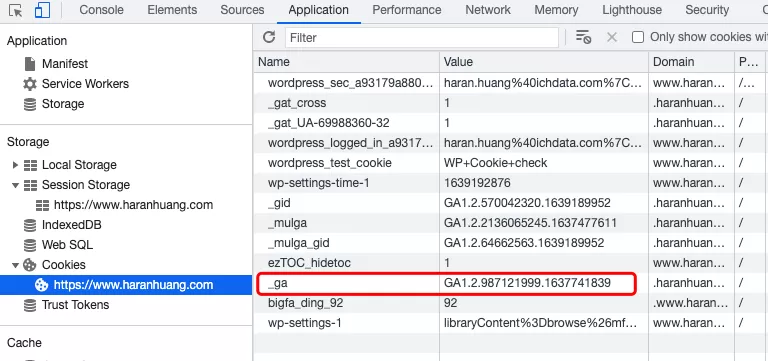Select Local Storage in sidebar
This screenshot has height=361, width=768.
click(79, 165)
